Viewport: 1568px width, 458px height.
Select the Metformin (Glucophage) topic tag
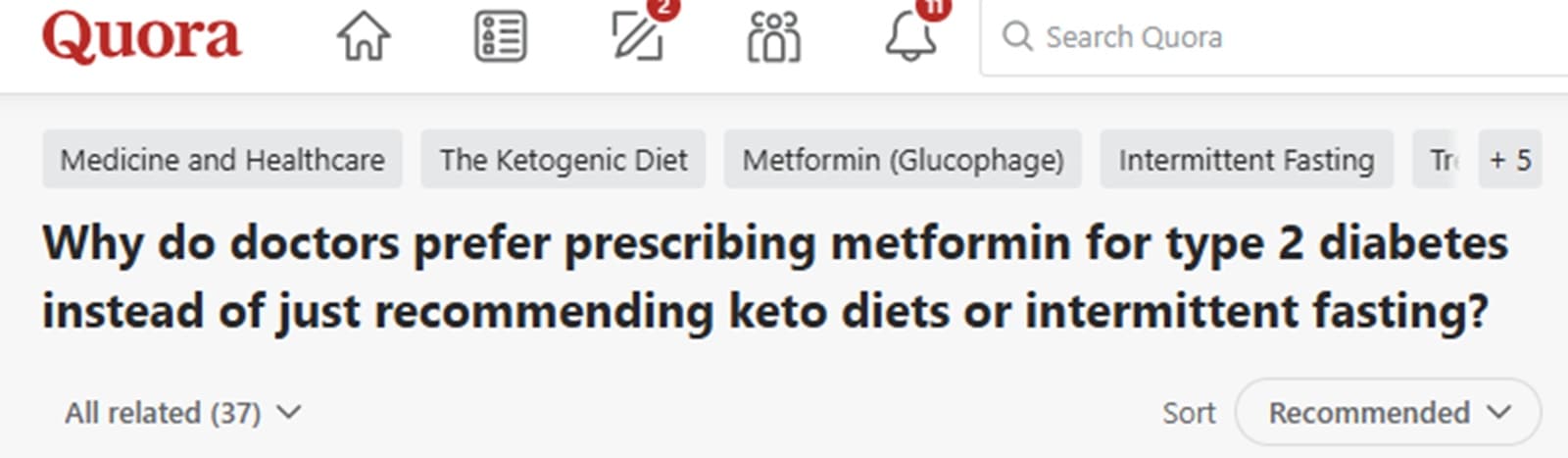[903, 159]
